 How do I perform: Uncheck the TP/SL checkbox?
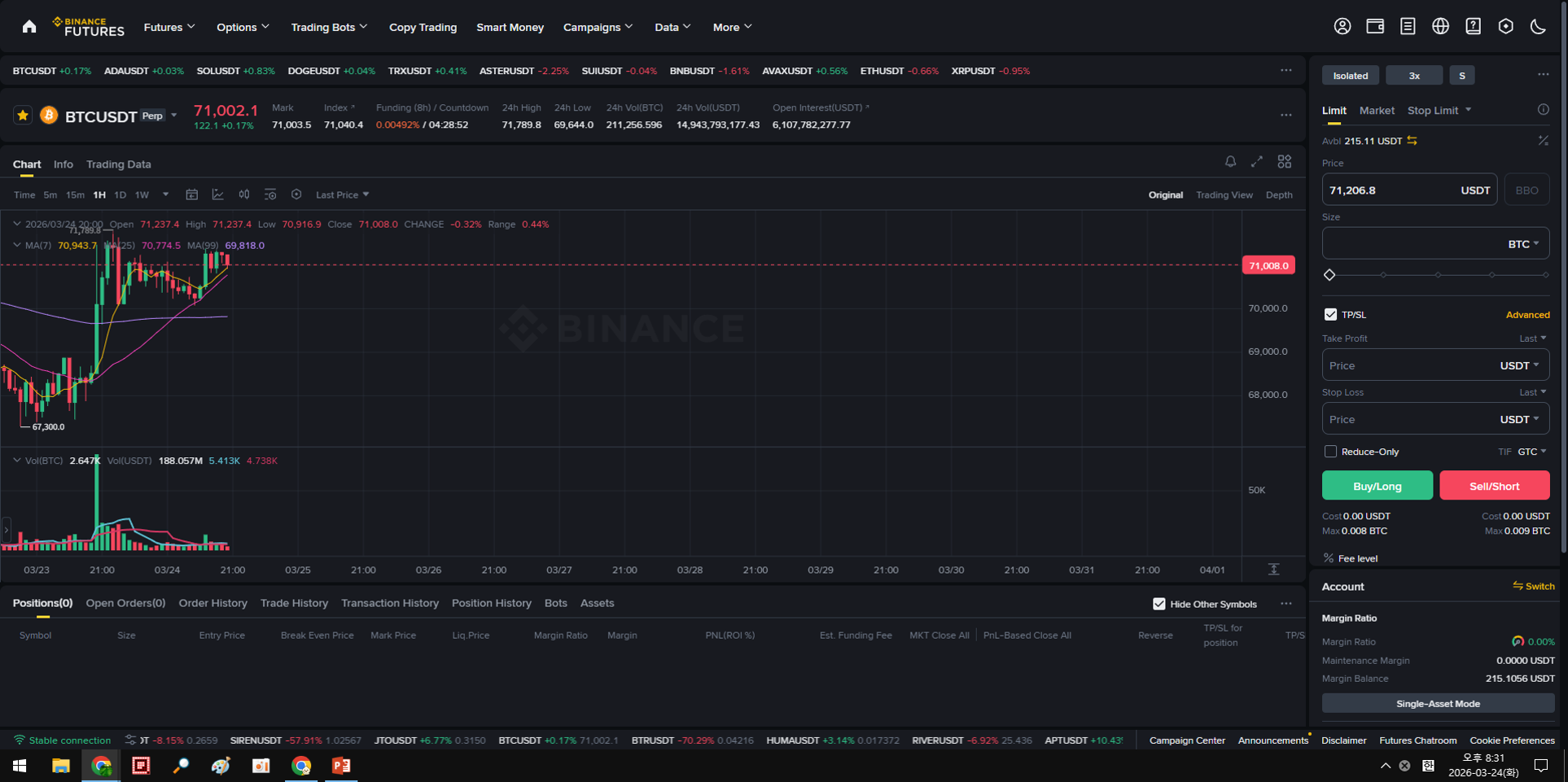[x=1330, y=314]
